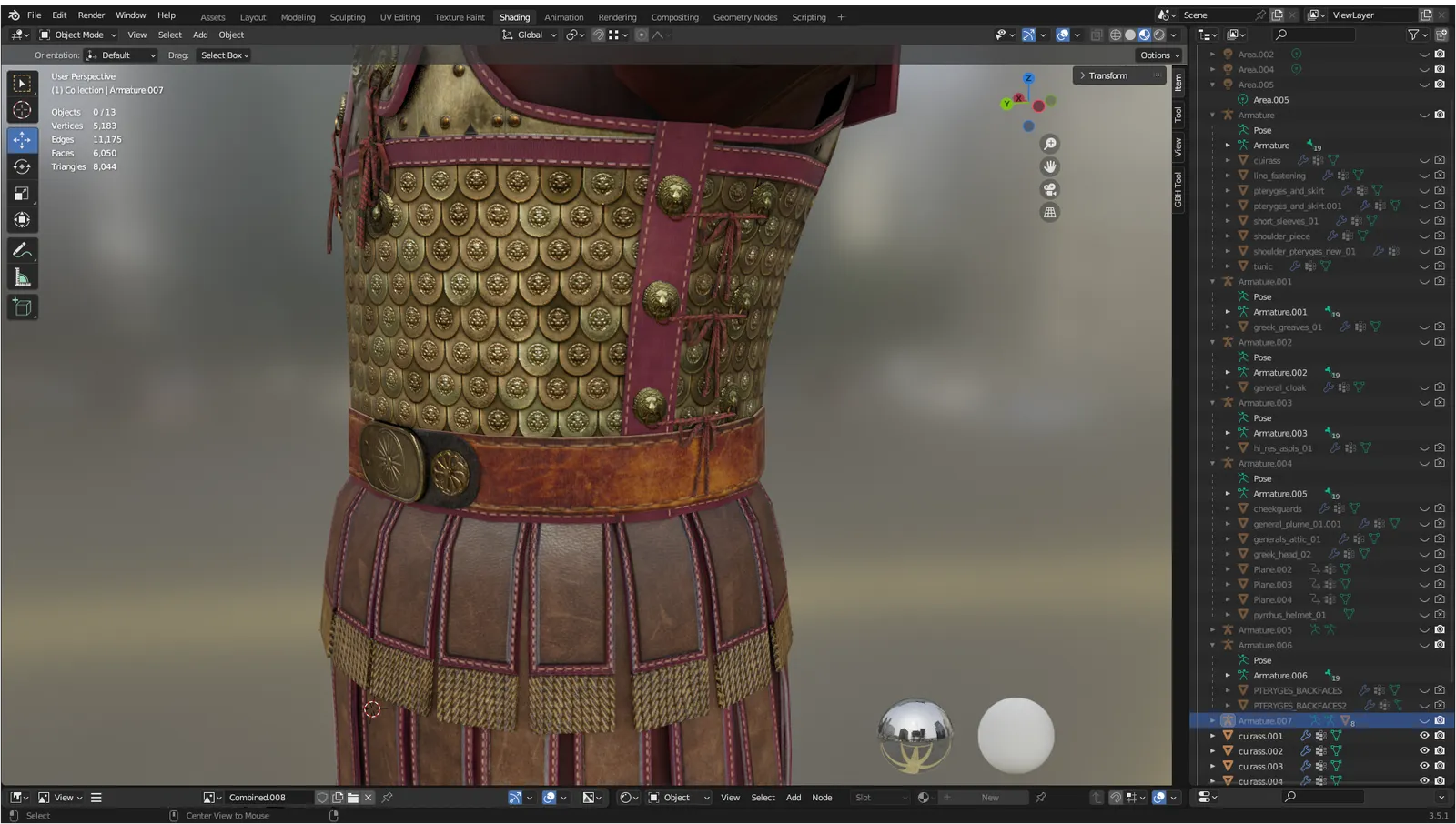
Task: Choose the Rotate tool
Action: click(22, 166)
